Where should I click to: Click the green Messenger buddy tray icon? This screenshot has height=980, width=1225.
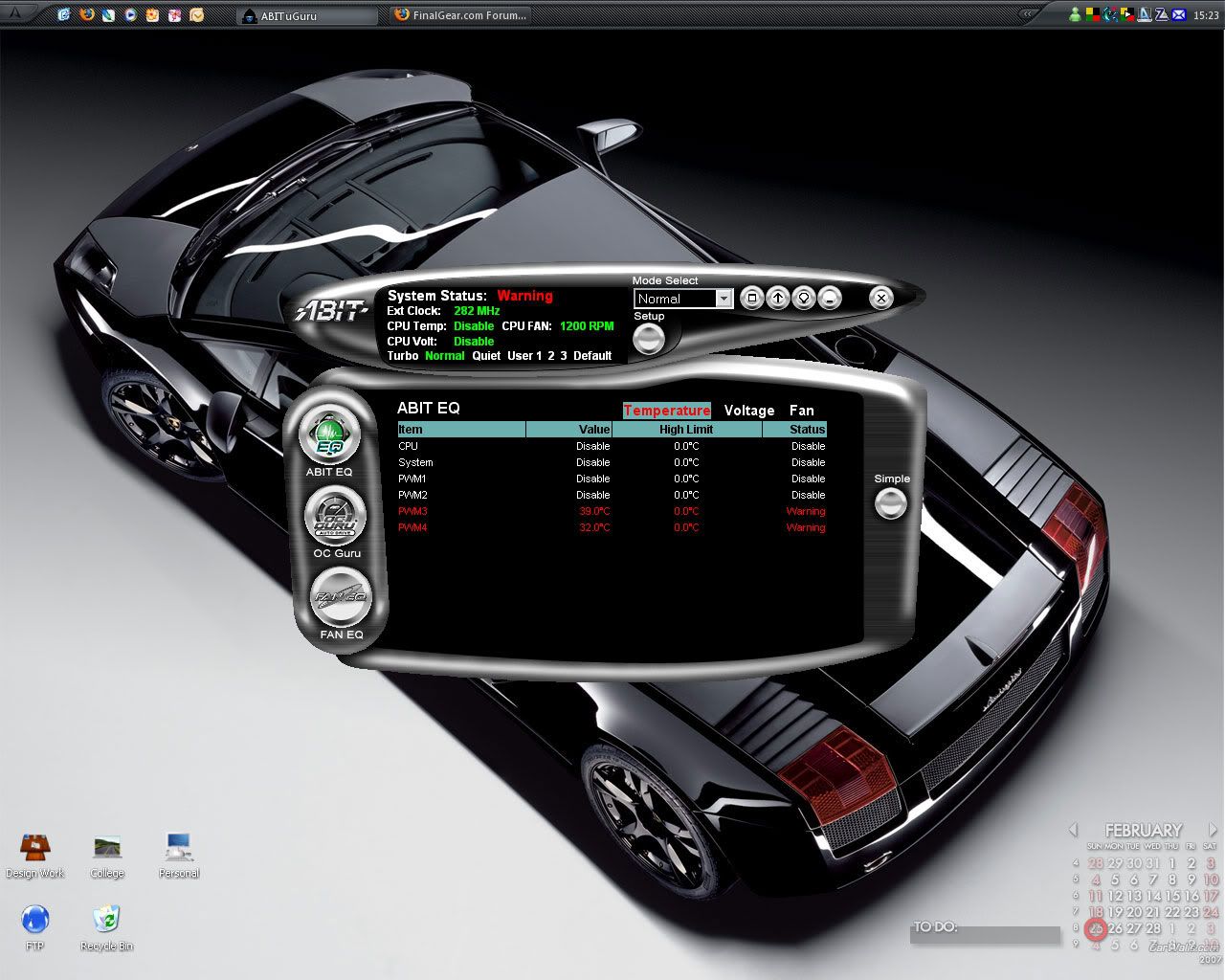point(1075,14)
